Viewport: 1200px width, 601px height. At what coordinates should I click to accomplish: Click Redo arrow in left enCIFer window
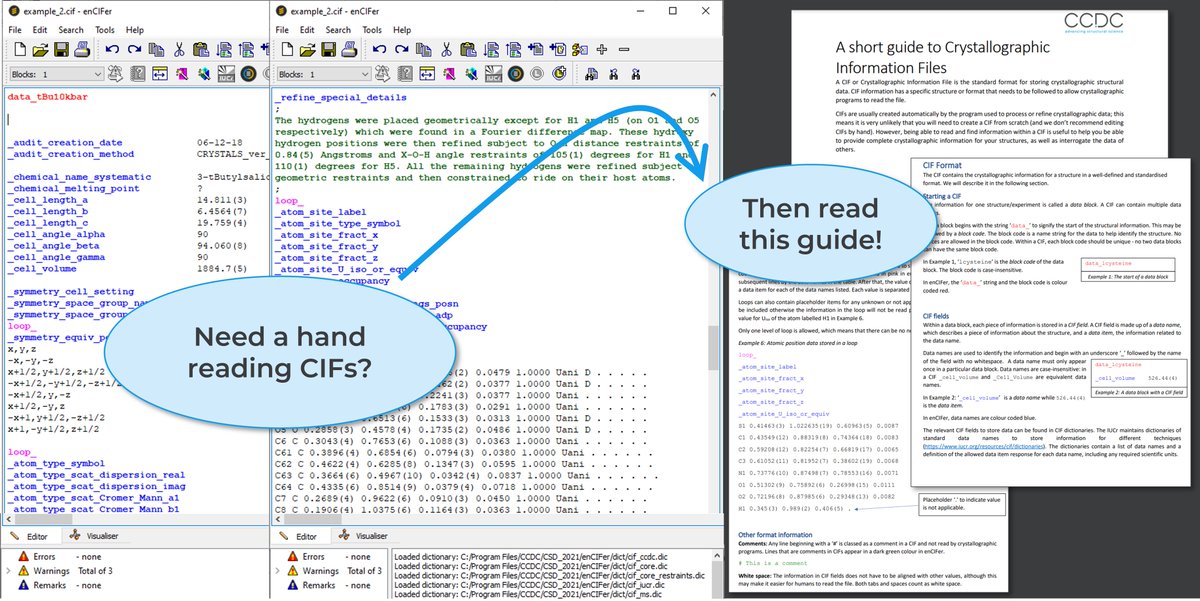pyautogui.click(x=134, y=49)
